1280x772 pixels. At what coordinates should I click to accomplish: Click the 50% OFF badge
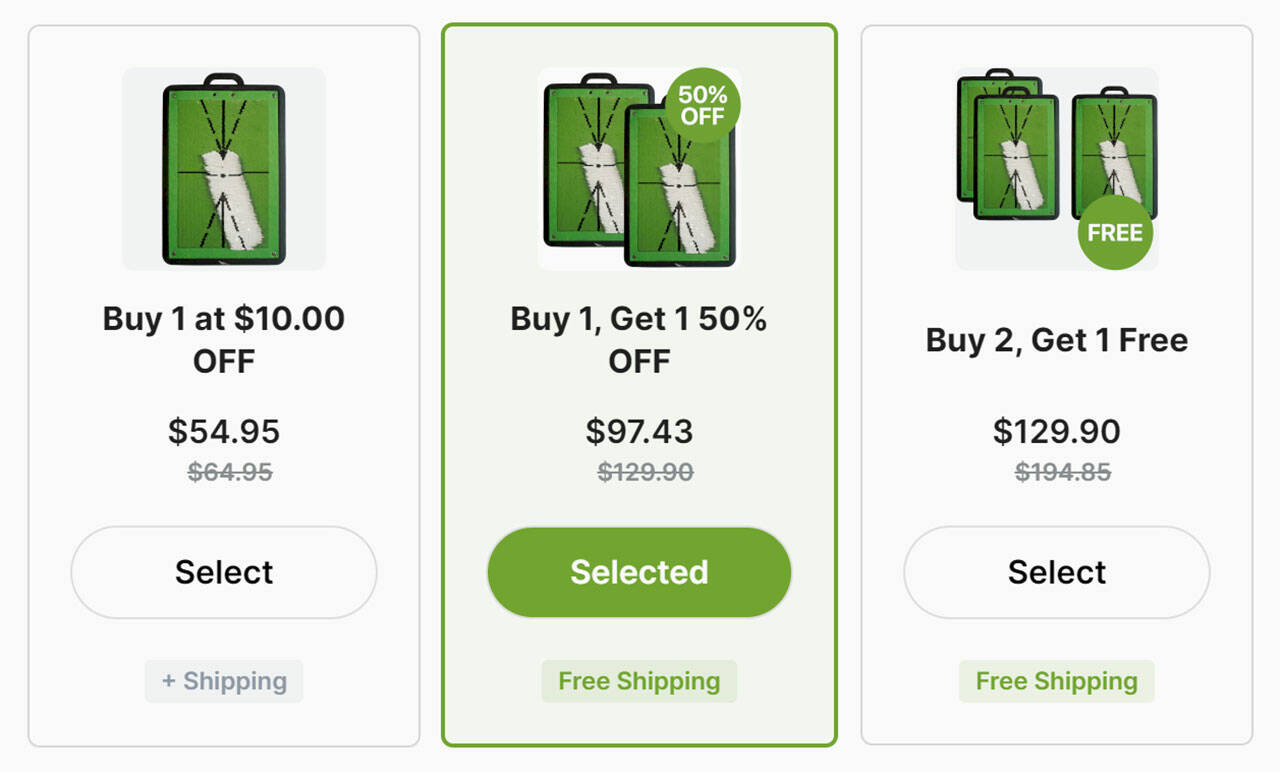point(702,105)
